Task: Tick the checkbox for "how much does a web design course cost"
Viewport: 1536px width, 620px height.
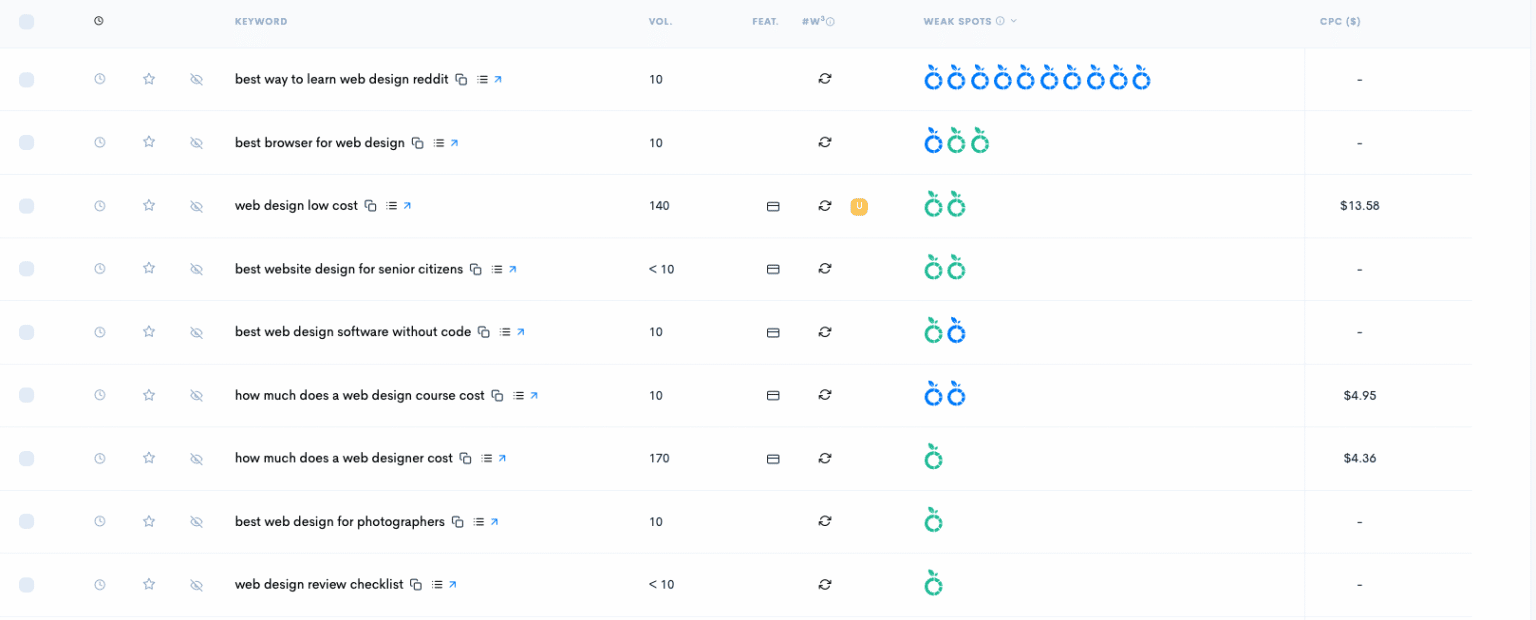Action: tap(27, 396)
